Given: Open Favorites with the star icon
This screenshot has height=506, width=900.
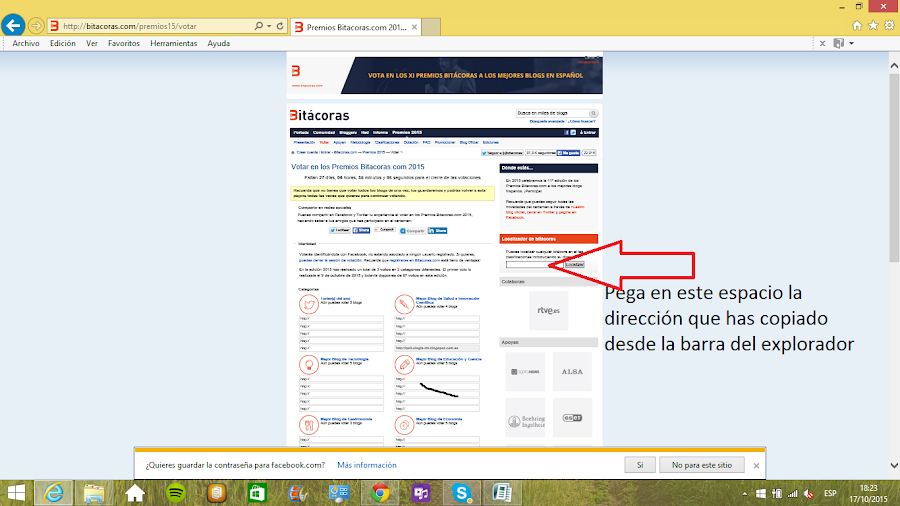Looking at the screenshot, I should click(x=873, y=25).
